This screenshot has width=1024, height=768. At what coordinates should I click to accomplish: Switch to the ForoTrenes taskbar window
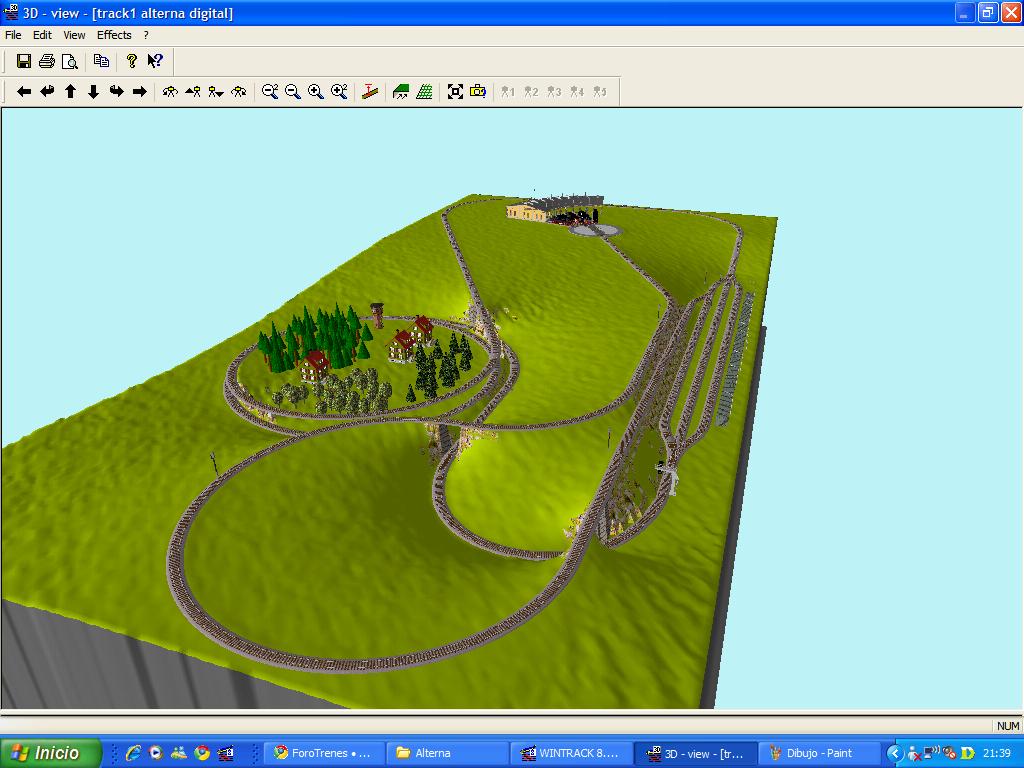[x=323, y=753]
